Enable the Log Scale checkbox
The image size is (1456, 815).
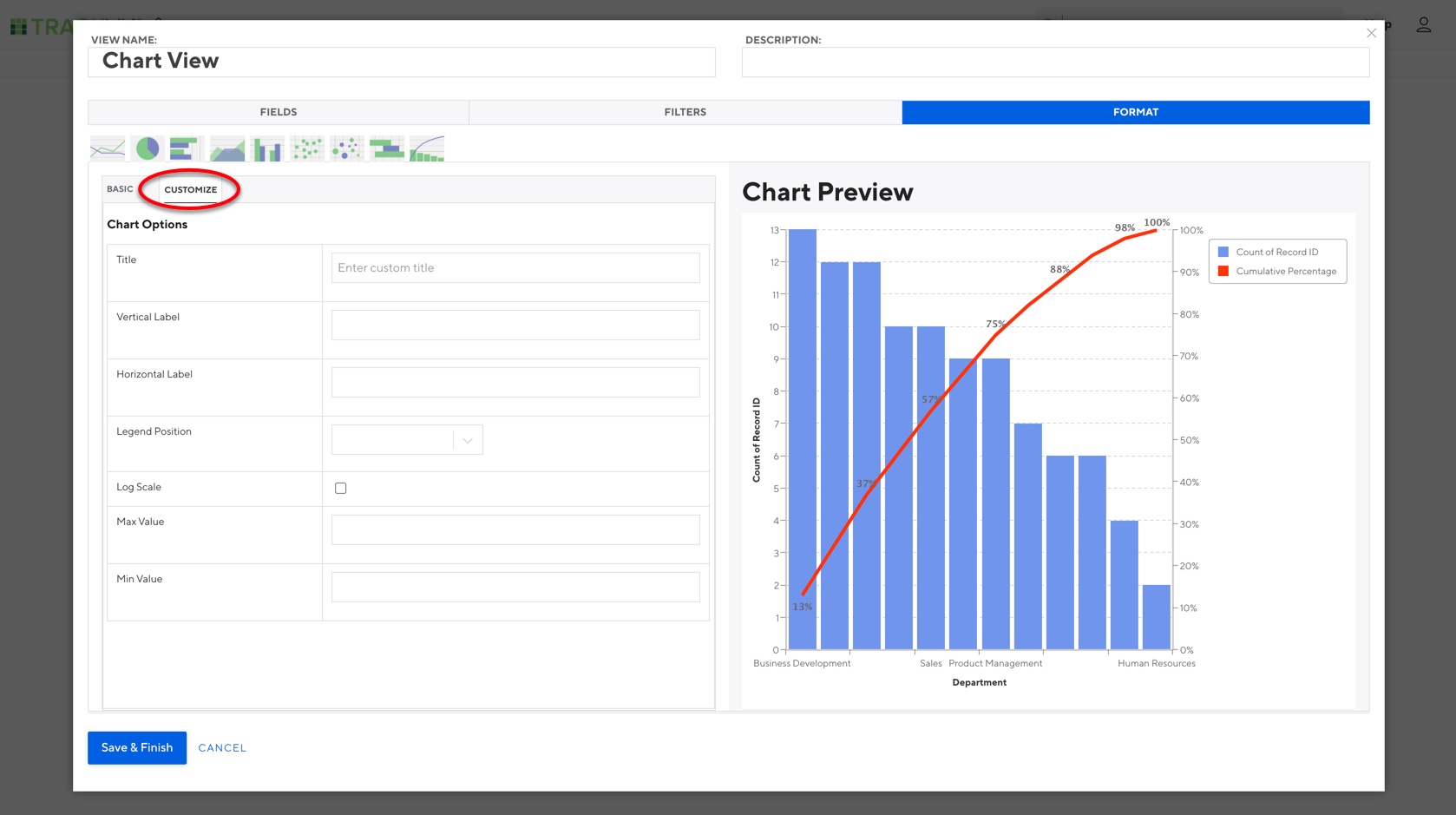(x=341, y=488)
